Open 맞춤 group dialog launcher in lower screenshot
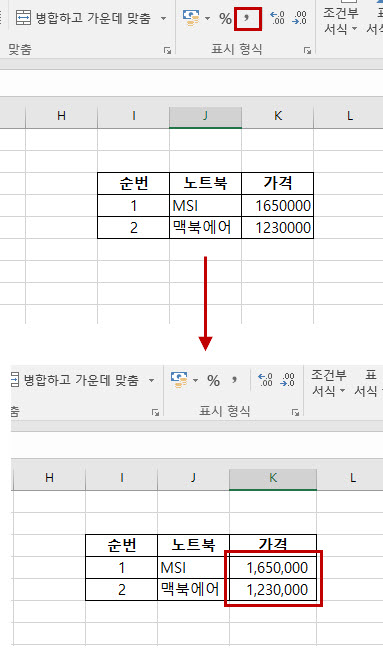Image resolution: width=383 pixels, height=662 pixels. (x=155, y=412)
